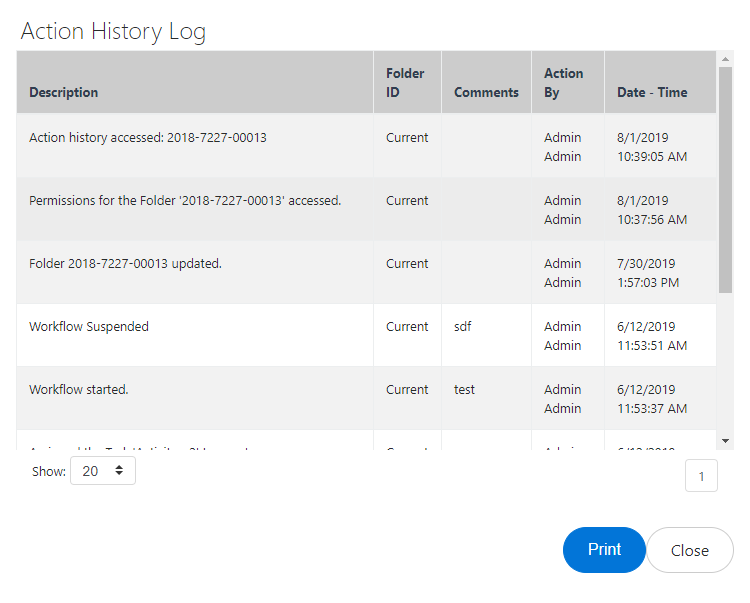Click the vertical scrollbar thumb
The image size is (750, 603).
pos(725,180)
